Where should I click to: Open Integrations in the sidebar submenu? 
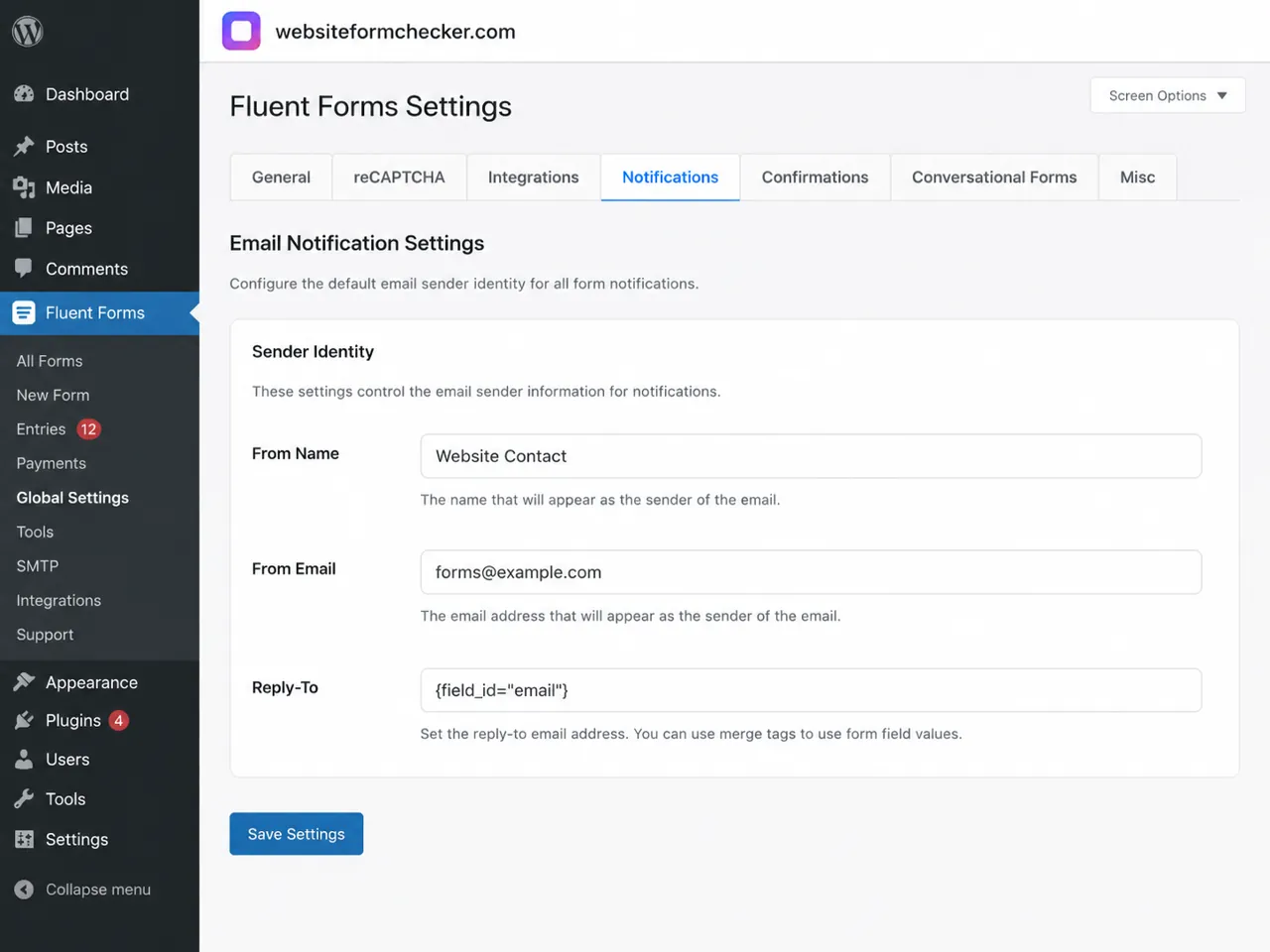tap(59, 600)
